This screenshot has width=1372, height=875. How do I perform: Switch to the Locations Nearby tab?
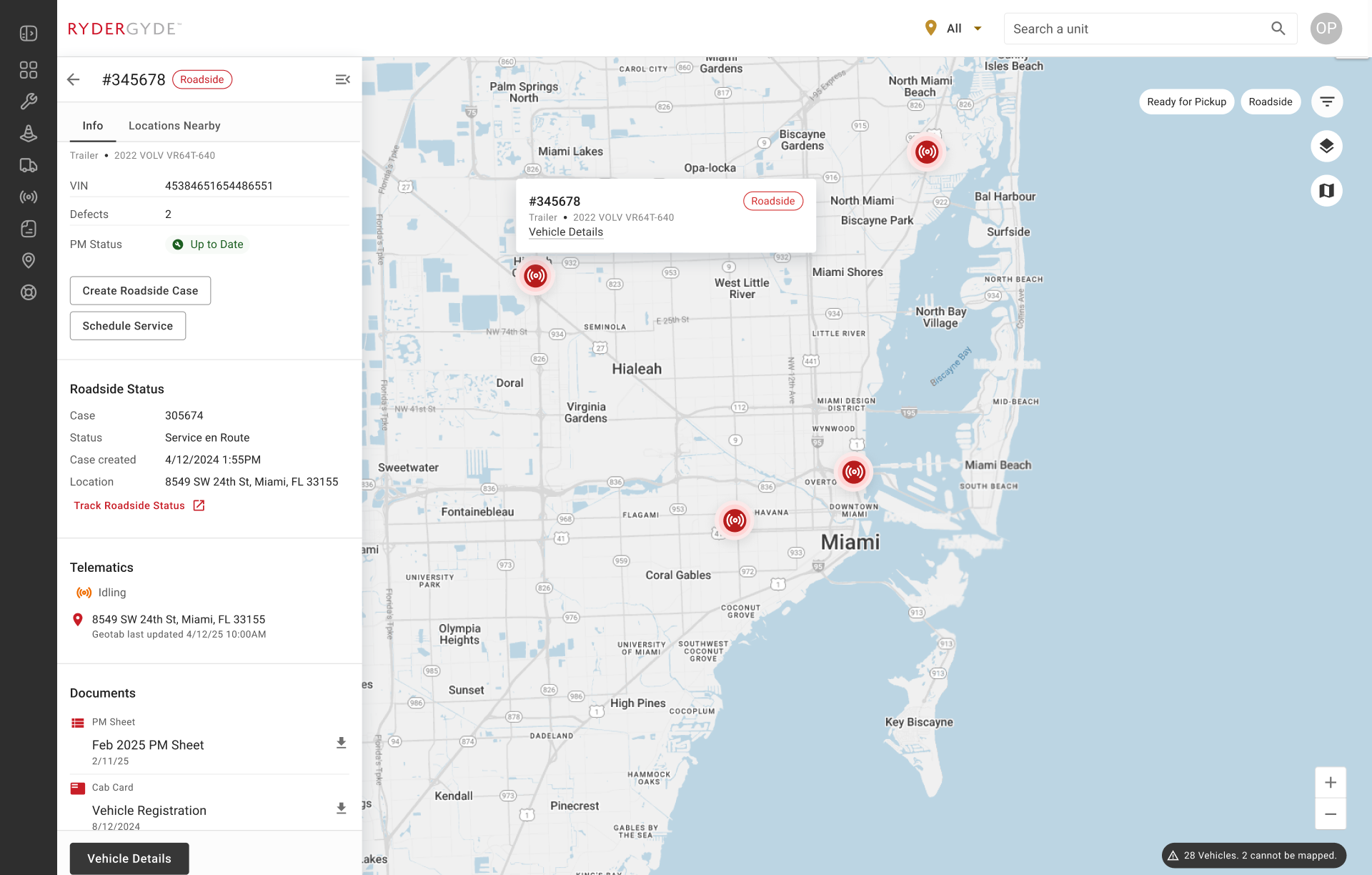click(x=174, y=126)
